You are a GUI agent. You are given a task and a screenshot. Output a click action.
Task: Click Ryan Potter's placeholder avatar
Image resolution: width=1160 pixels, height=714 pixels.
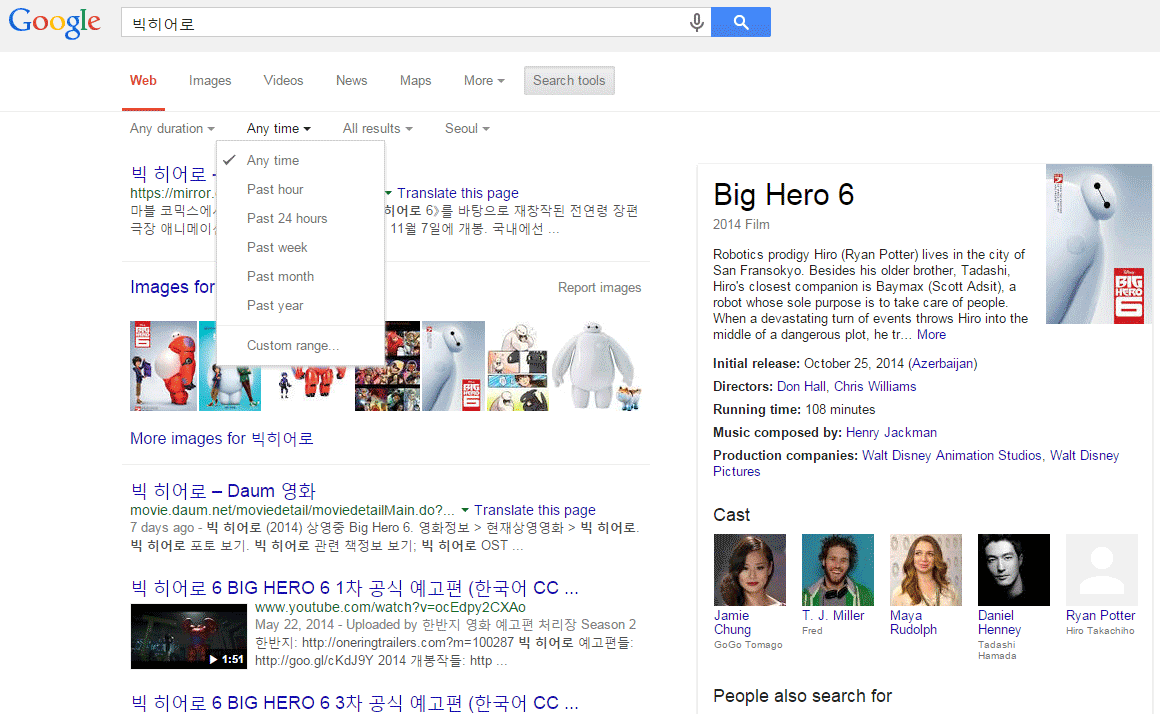[1102, 570]
